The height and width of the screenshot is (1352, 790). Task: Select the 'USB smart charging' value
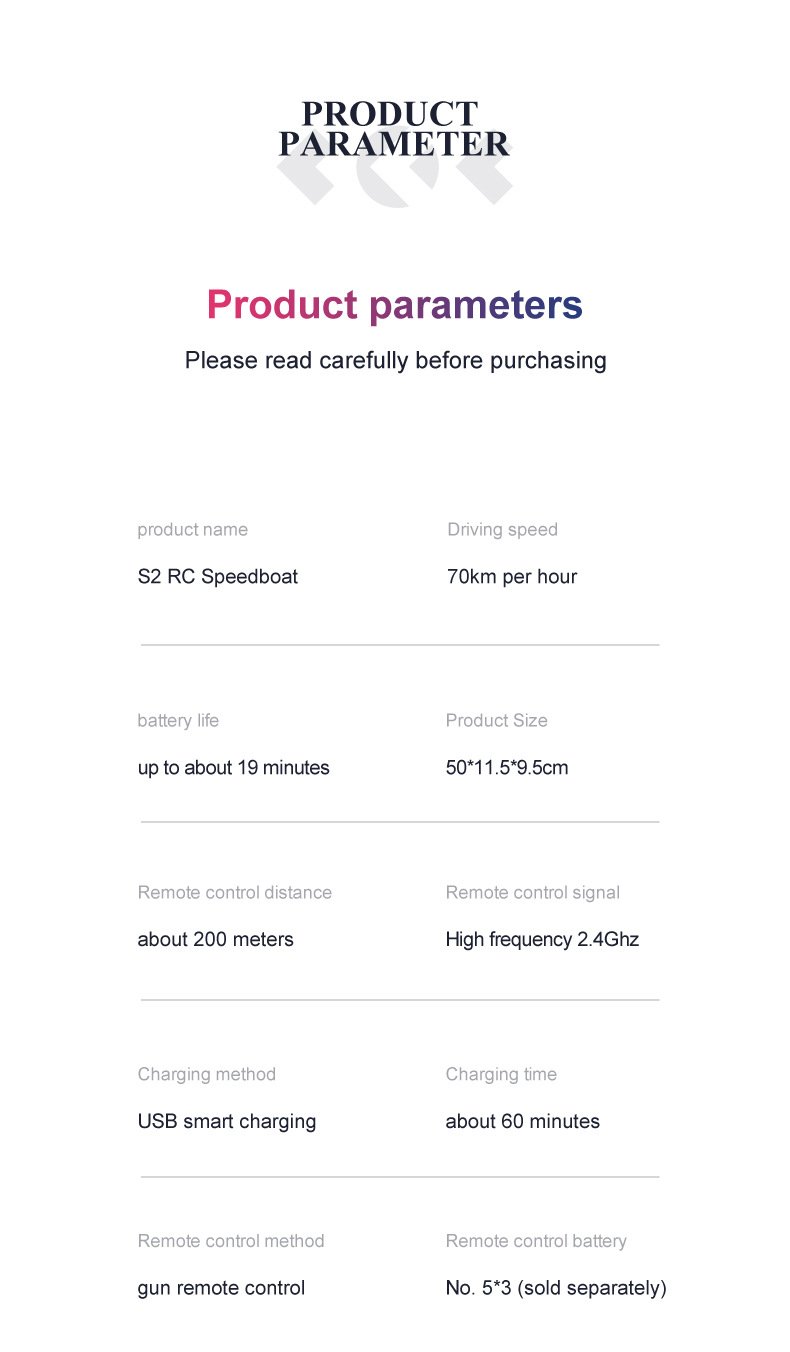[226, 1122]
